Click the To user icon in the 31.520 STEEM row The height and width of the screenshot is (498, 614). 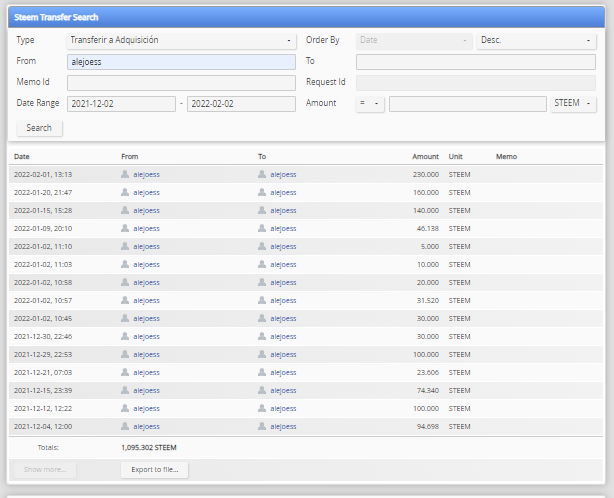coord(262,300)
